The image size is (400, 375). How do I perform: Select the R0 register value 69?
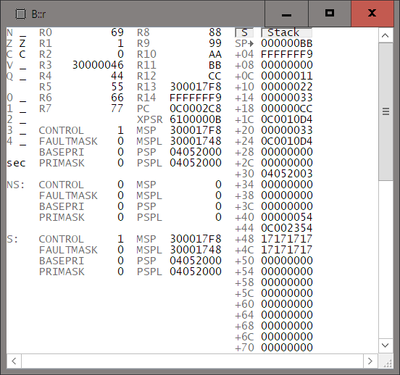pyautogui.click(x=117, y=32)
